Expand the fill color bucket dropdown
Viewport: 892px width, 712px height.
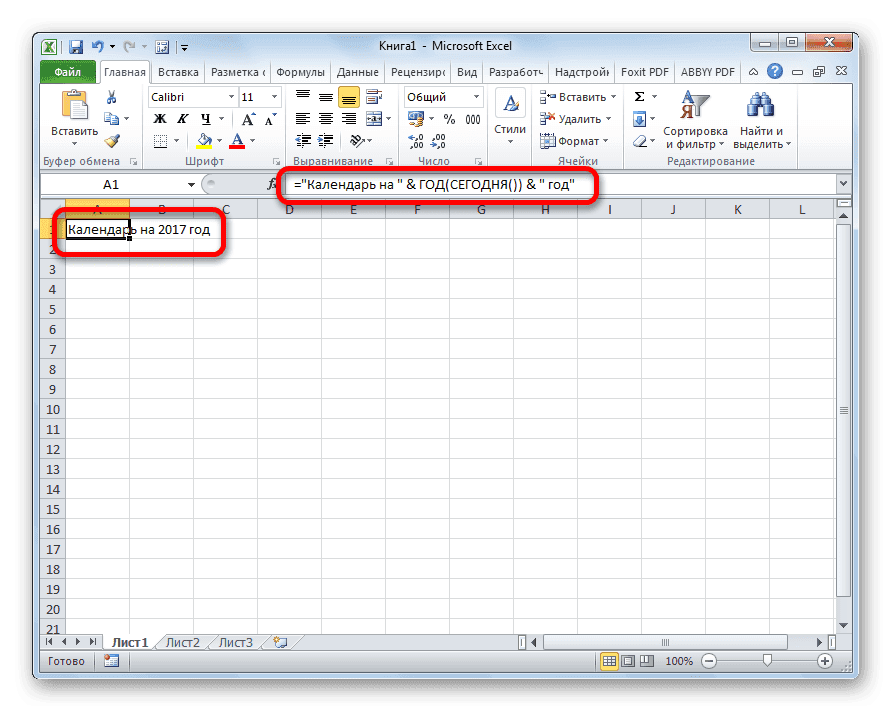[219, 139]
